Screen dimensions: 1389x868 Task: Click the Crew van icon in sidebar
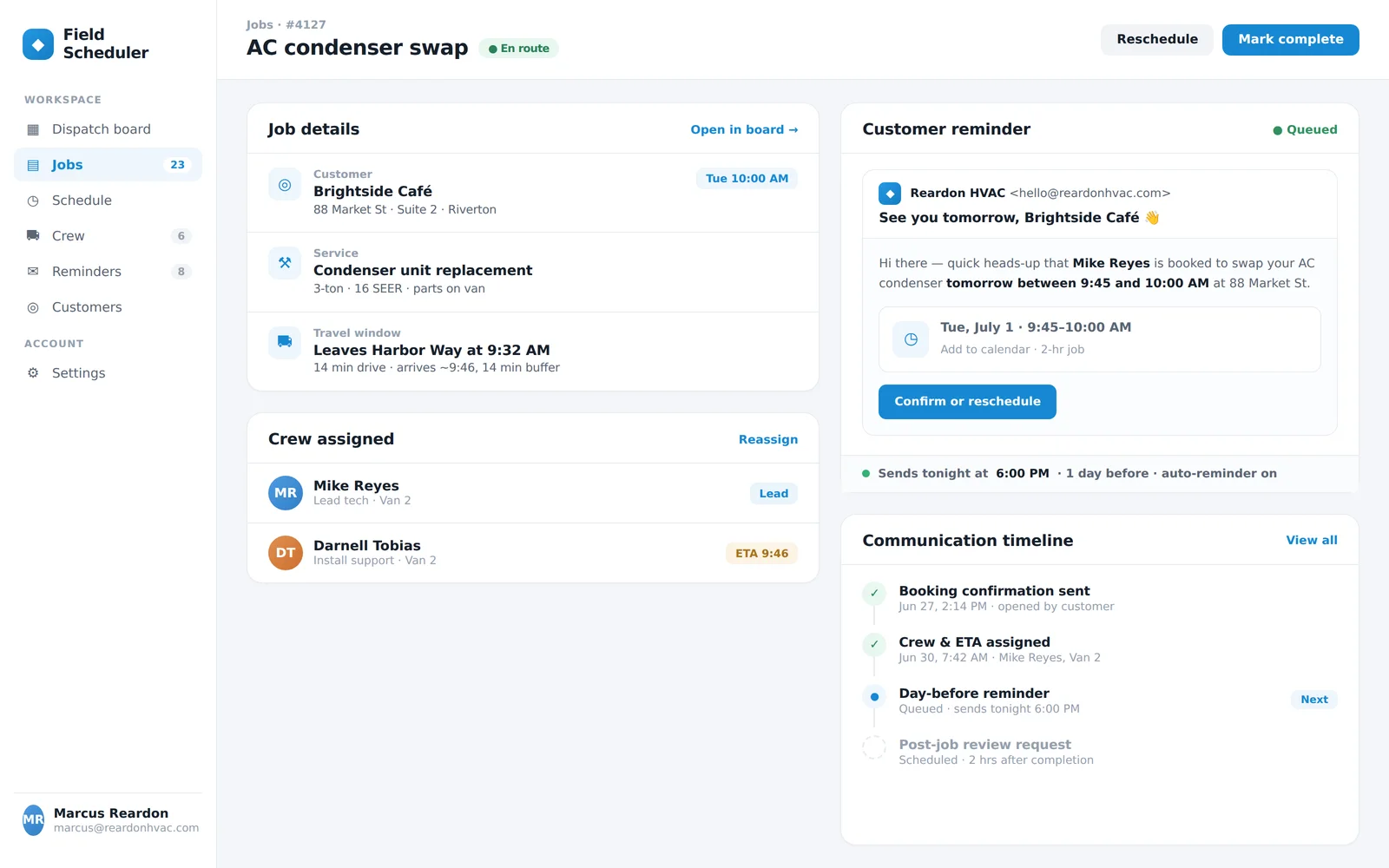click(33, 236)
